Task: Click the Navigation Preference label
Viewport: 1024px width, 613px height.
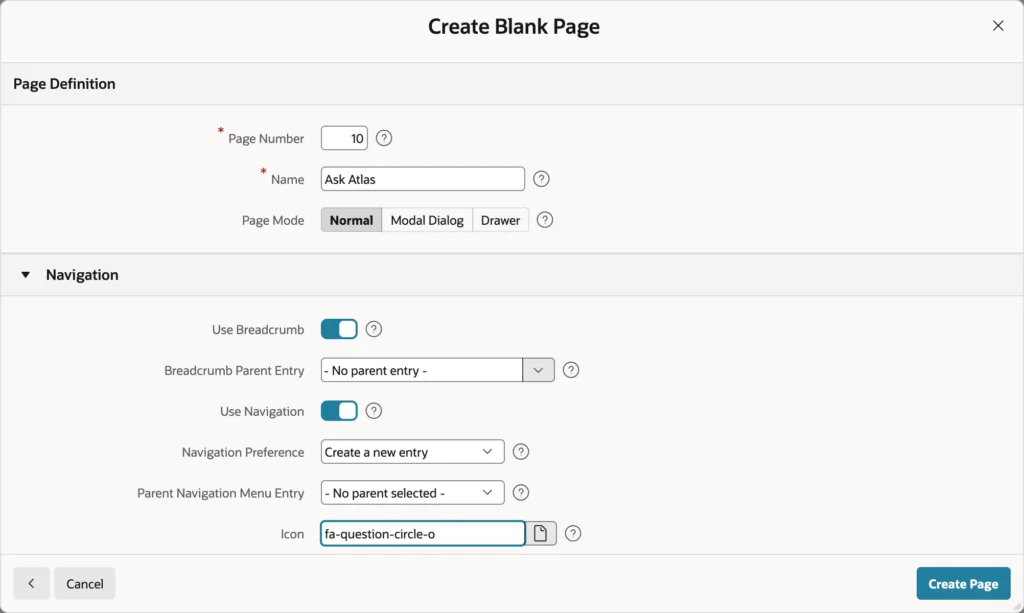Action: tap(243, 452)
